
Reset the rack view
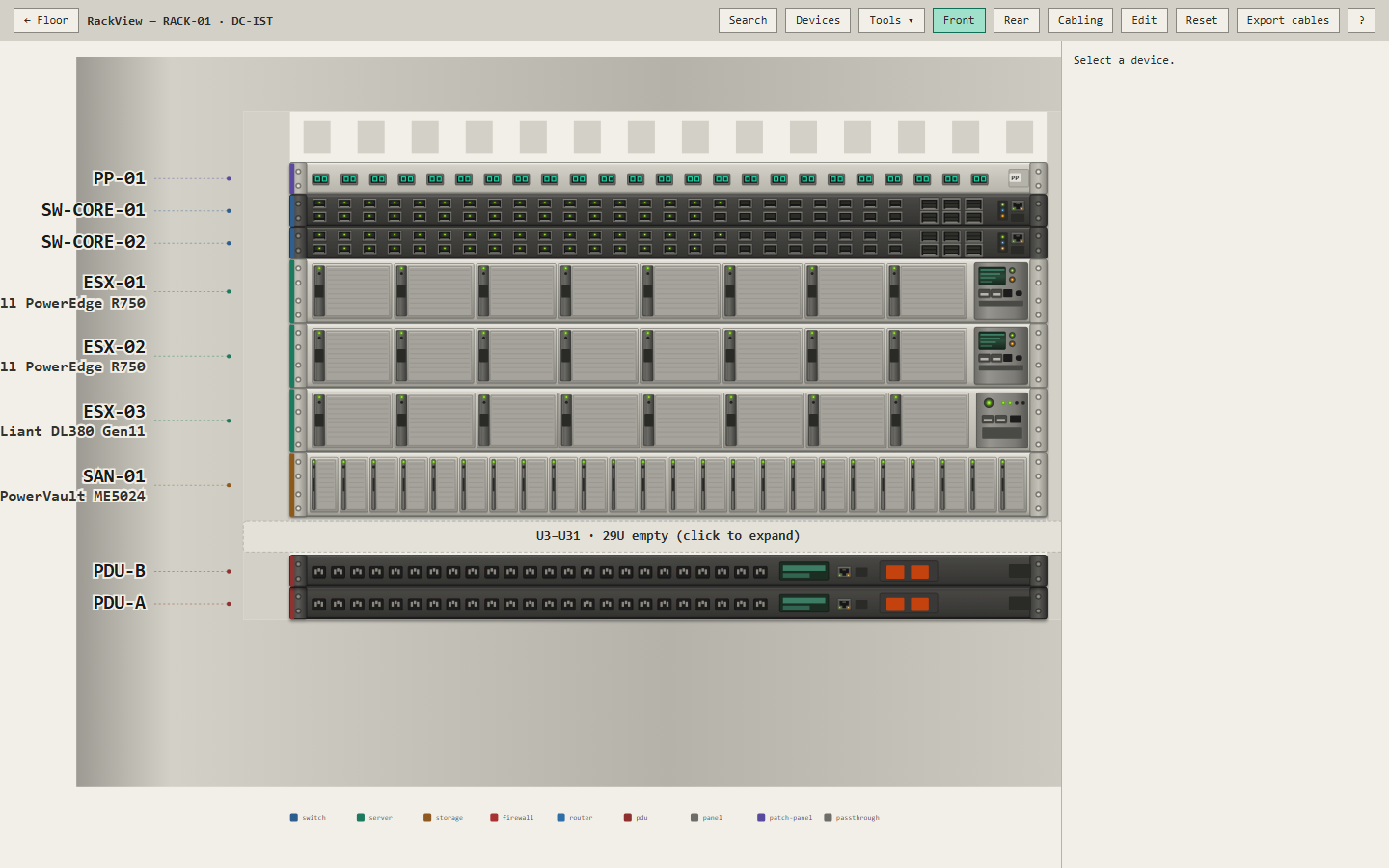pyautogui.click(x=1202, y=20)
